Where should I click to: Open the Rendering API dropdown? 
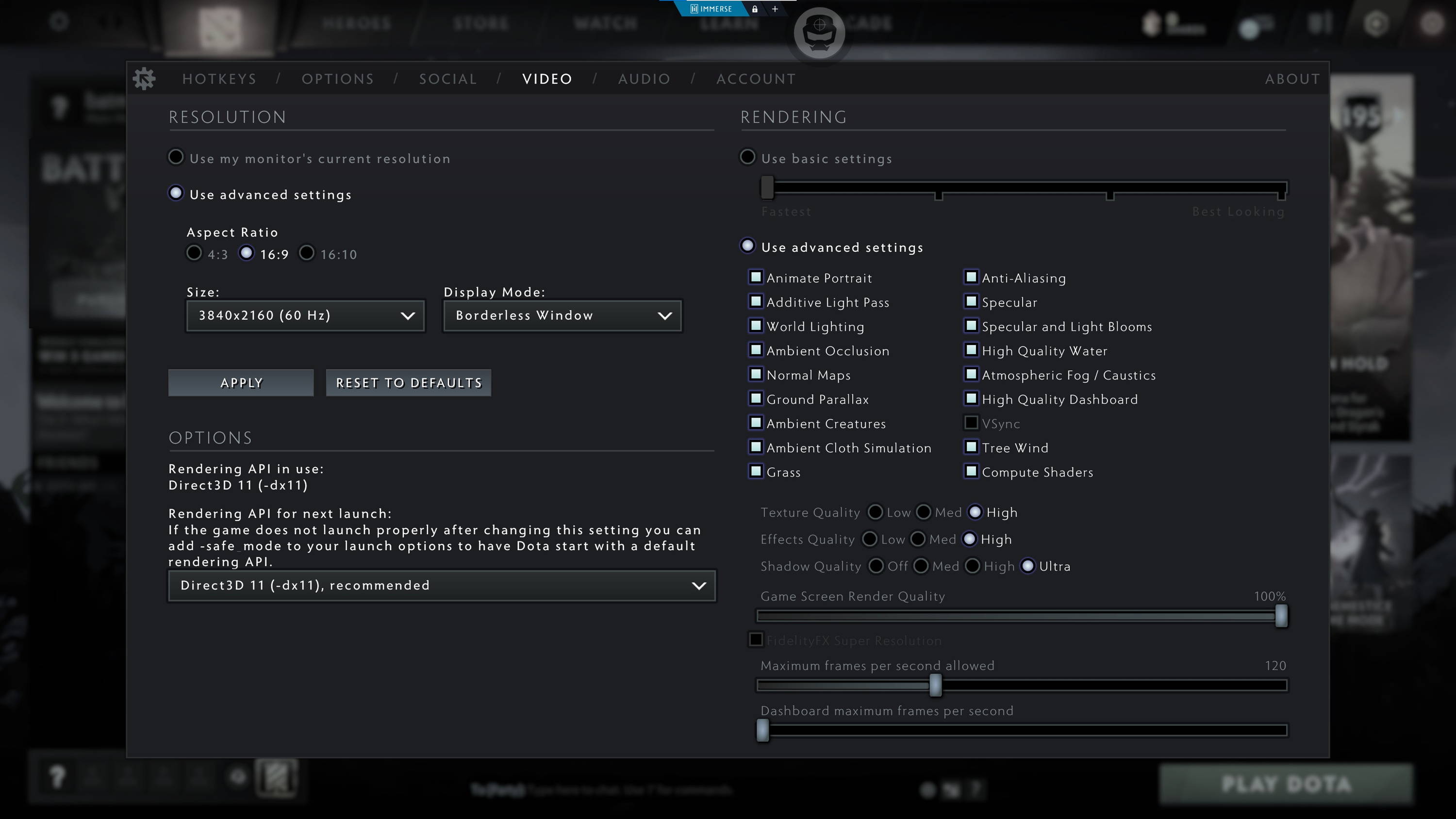[442, 586]
